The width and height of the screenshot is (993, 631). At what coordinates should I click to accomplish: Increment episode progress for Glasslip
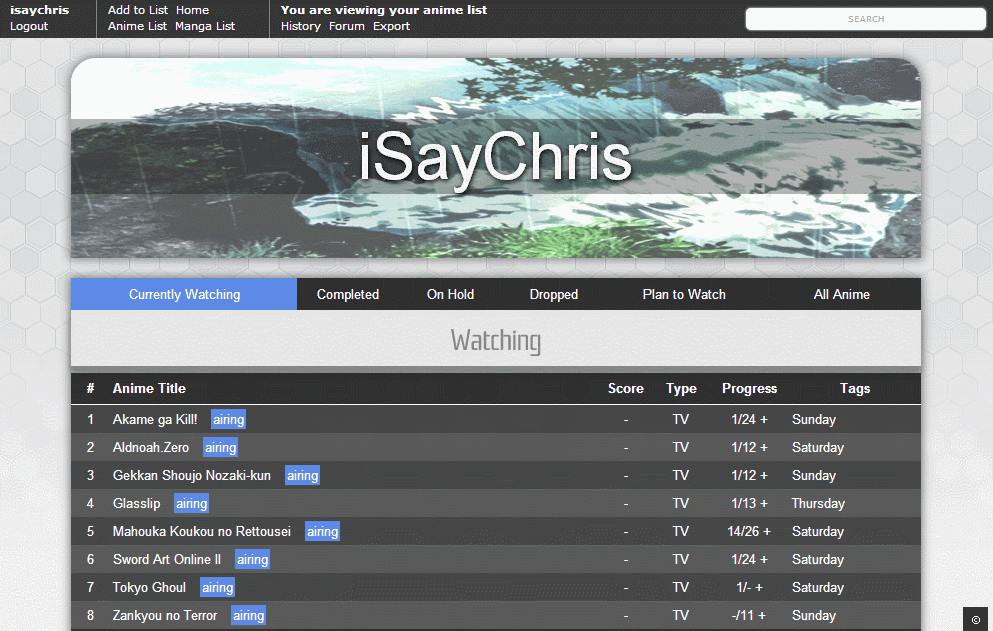[764, 504]
